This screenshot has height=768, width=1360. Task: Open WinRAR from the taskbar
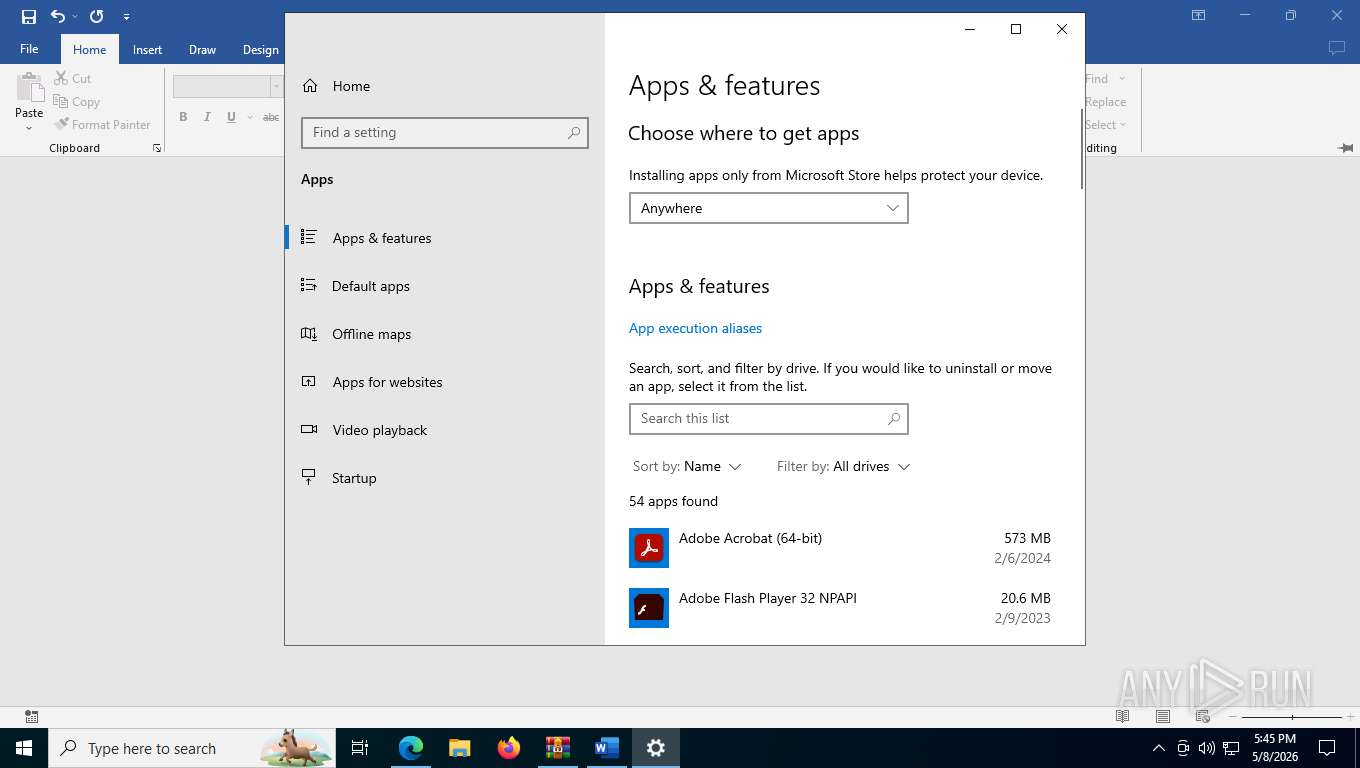pyautogui.click(x=557, y=748)
